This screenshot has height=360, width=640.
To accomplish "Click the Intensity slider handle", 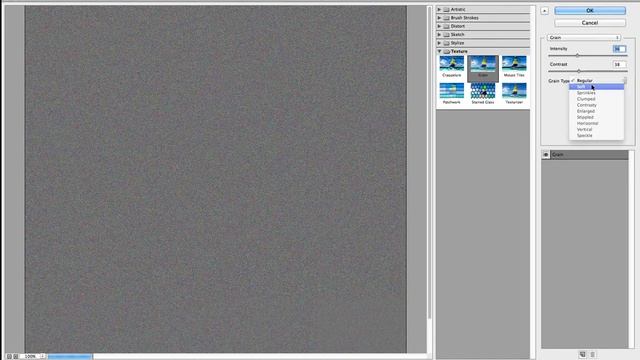I will click(577, 56).
